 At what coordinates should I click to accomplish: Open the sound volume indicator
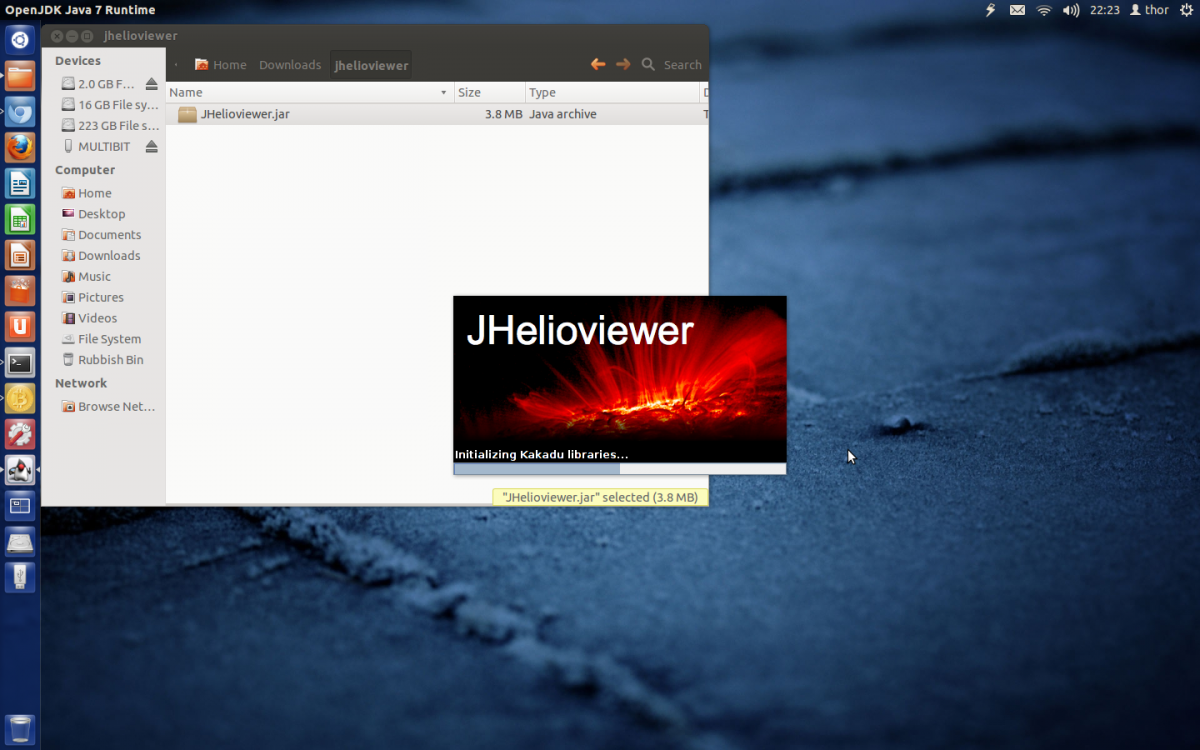1071,10
